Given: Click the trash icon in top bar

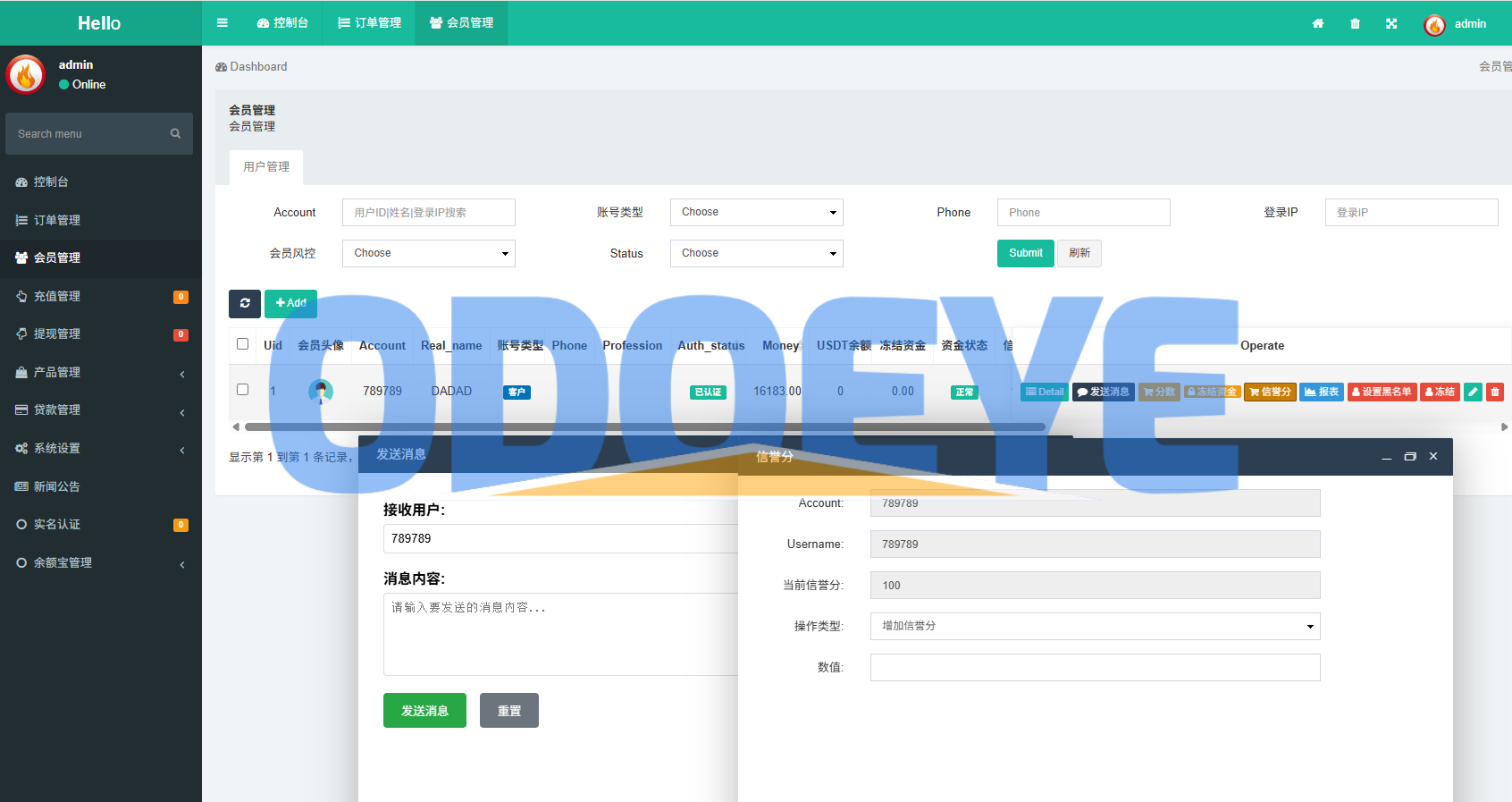Looking at the screenshot, I should tap(1355, 23).
